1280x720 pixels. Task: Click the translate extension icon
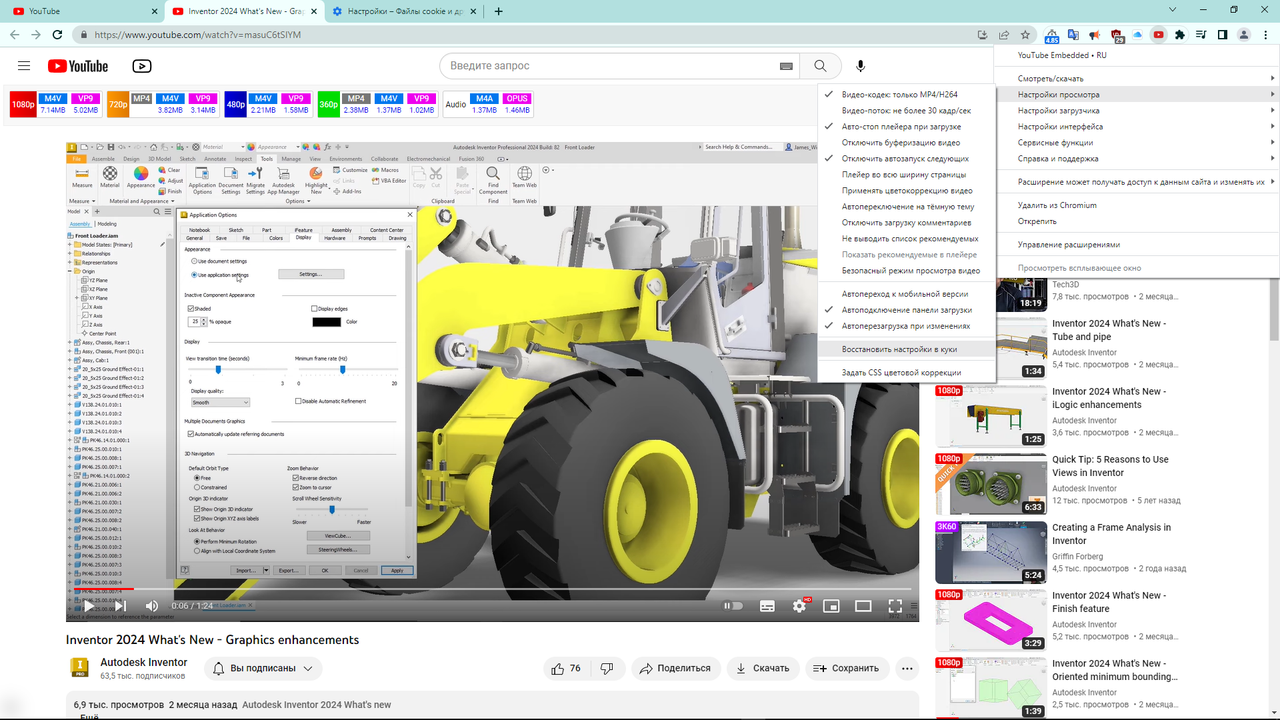click(x=1073, y=35)
